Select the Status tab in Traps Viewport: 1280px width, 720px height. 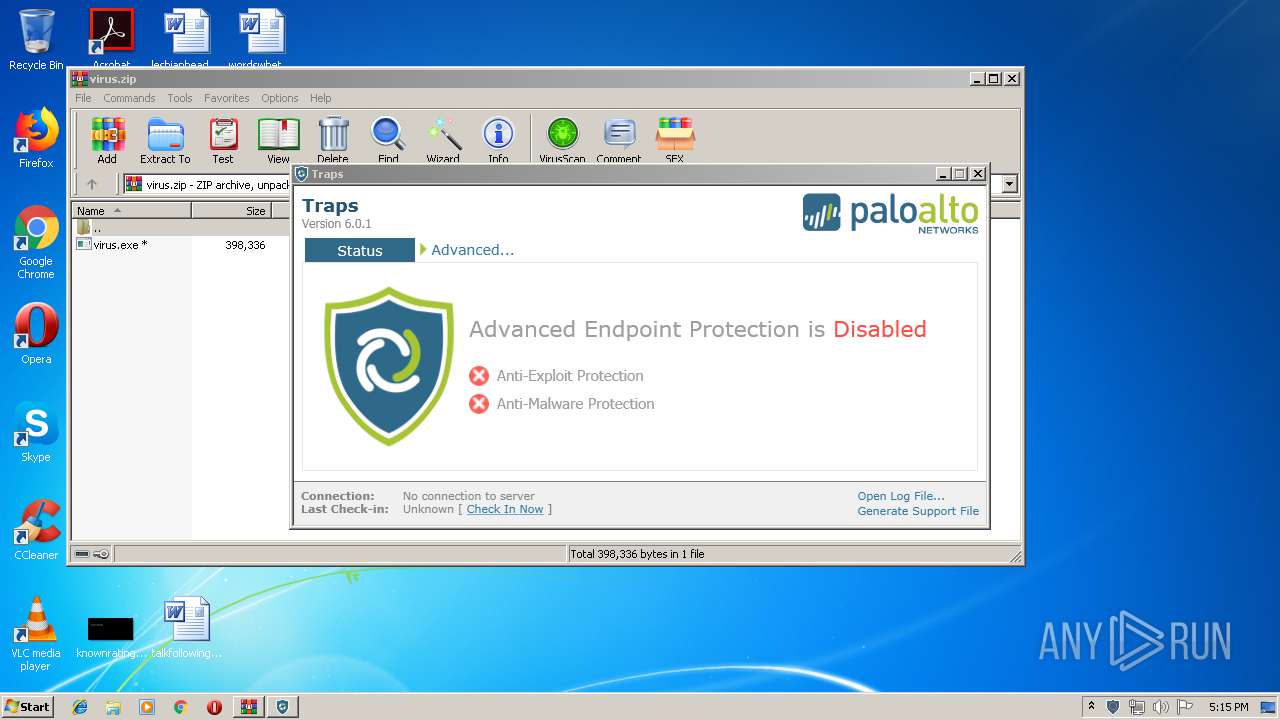tap(360, 251)
